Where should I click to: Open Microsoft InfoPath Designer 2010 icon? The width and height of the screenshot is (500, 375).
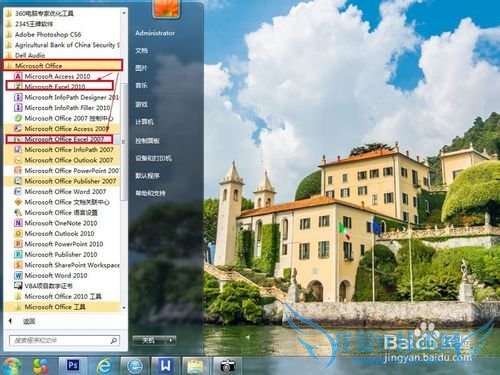pyautogui.click(x=18, y=97)
